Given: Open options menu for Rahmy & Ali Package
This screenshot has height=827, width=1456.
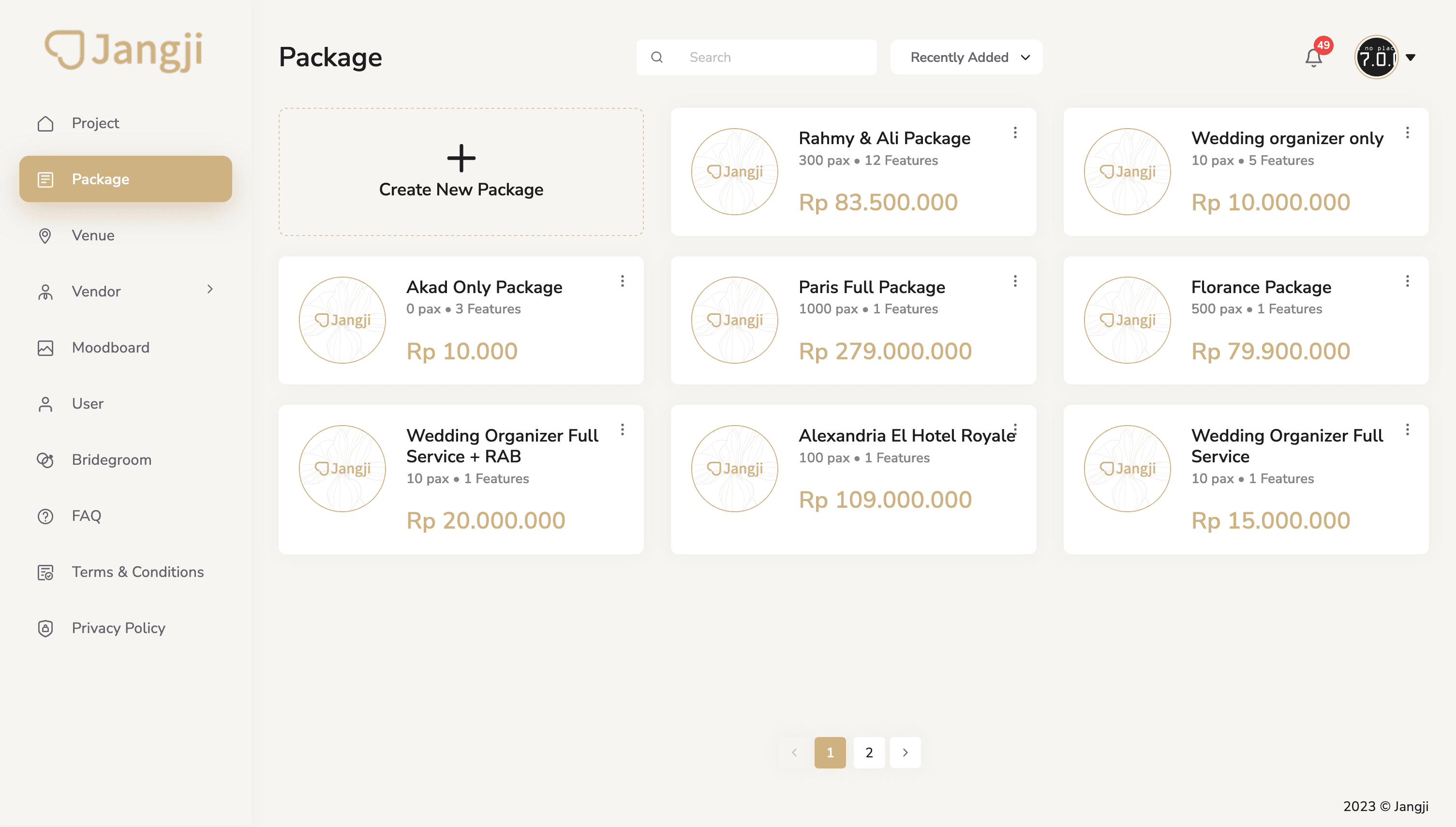Looking at the screenshot, I should tap(1015, 133).
